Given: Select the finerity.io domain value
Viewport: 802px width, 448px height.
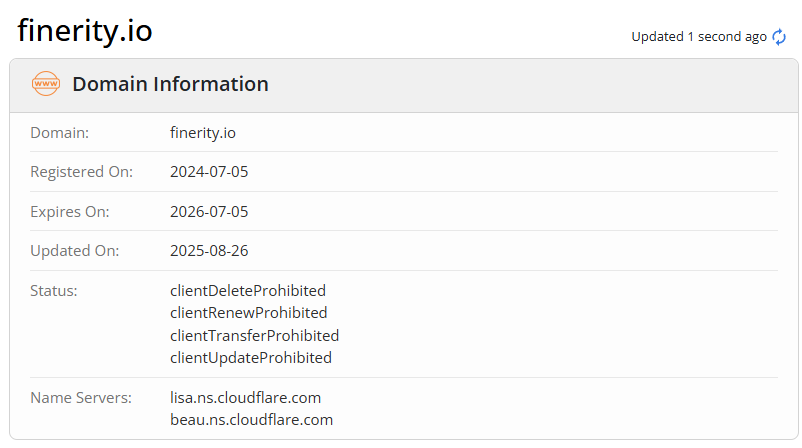Looking at the screenshot, I should 203,132.
